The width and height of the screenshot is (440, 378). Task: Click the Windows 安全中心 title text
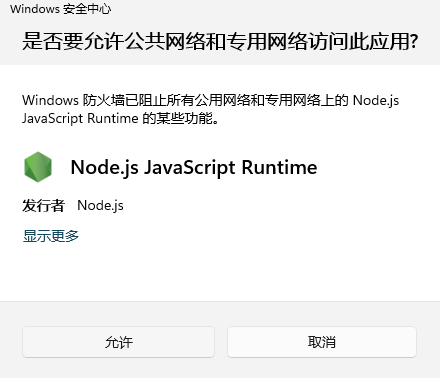60,9
